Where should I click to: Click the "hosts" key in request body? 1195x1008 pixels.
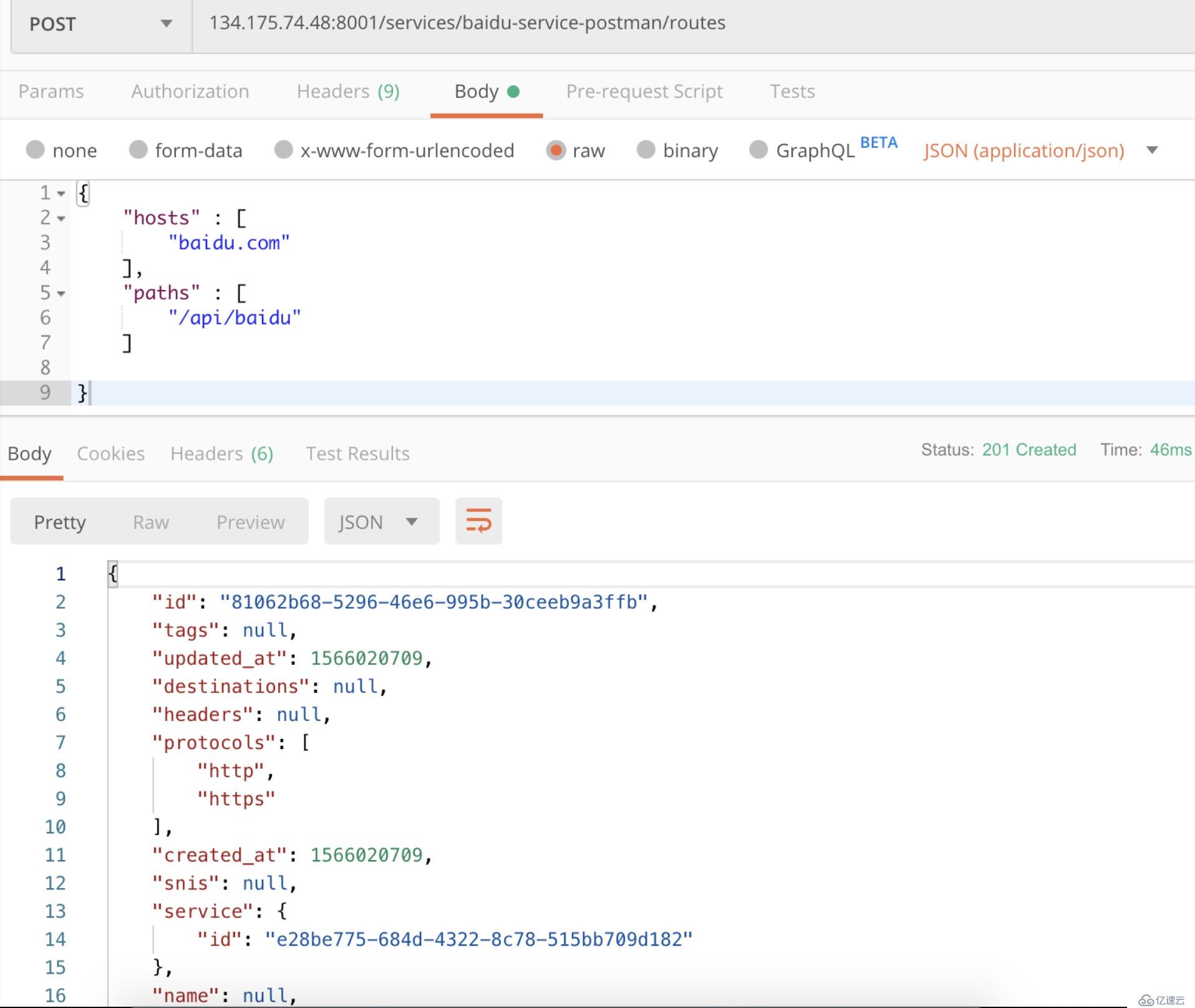point(162,218)
